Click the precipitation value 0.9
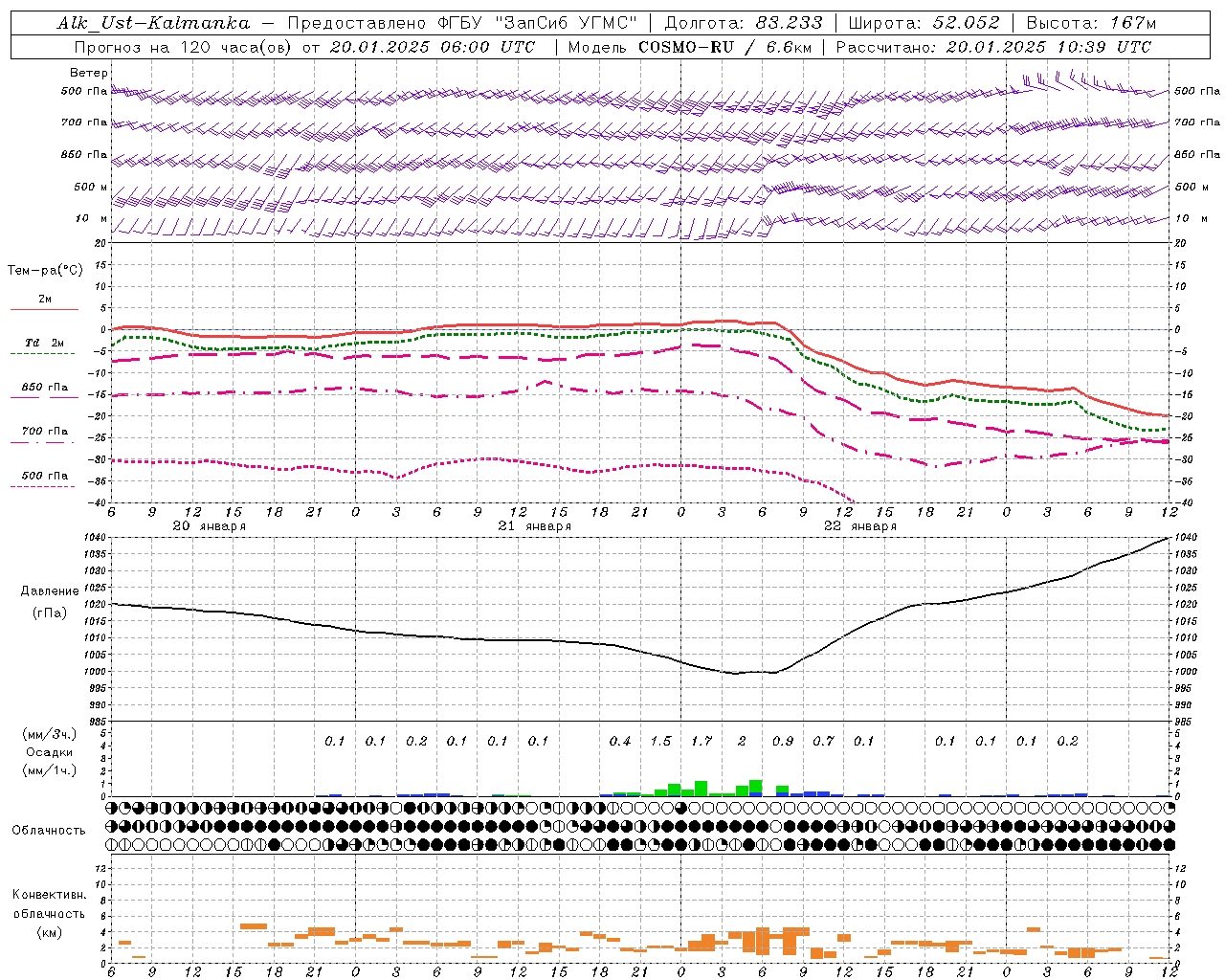The image size is (1225, 980). [783, 741]
